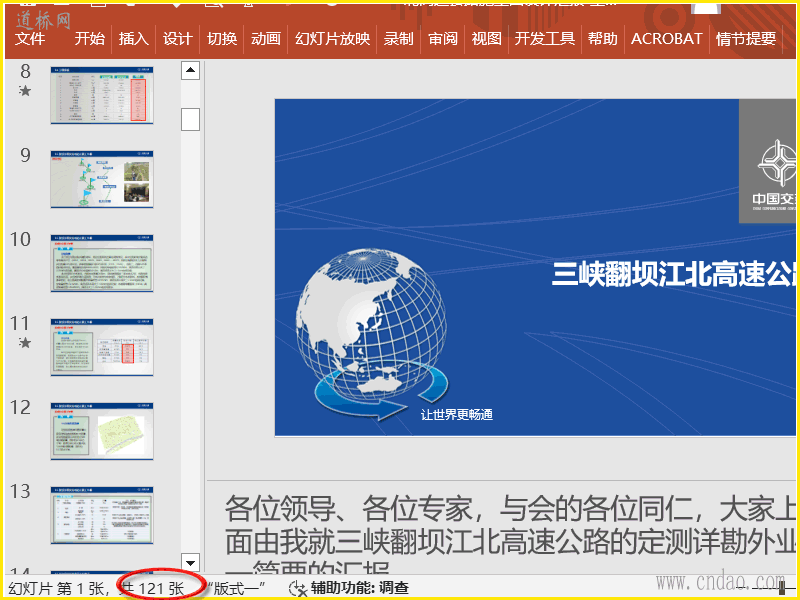Open the 幻灯片放映 ribbon tab
800x600 pixels.
coord(333,39)
